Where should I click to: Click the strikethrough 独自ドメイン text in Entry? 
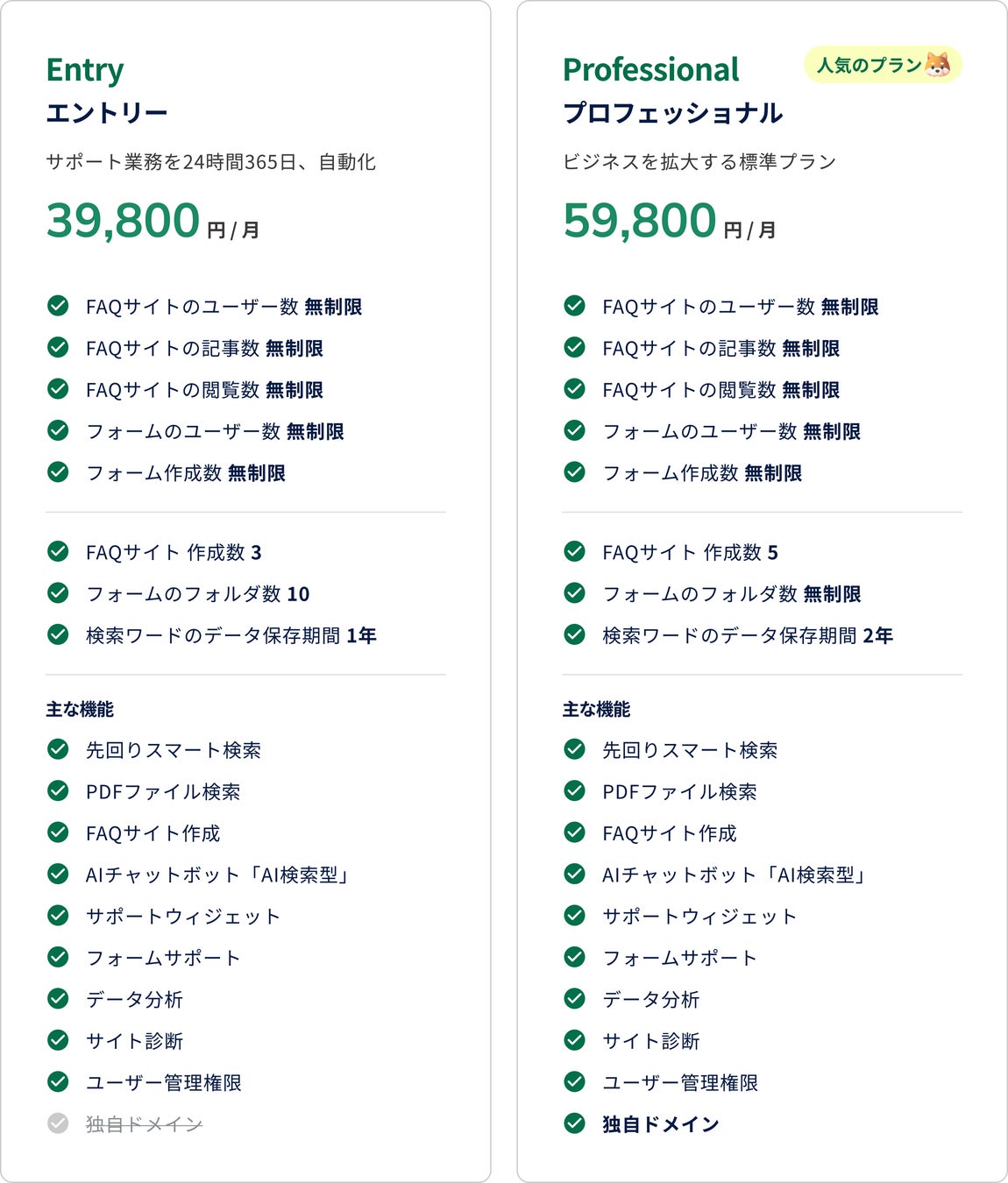144,1124
